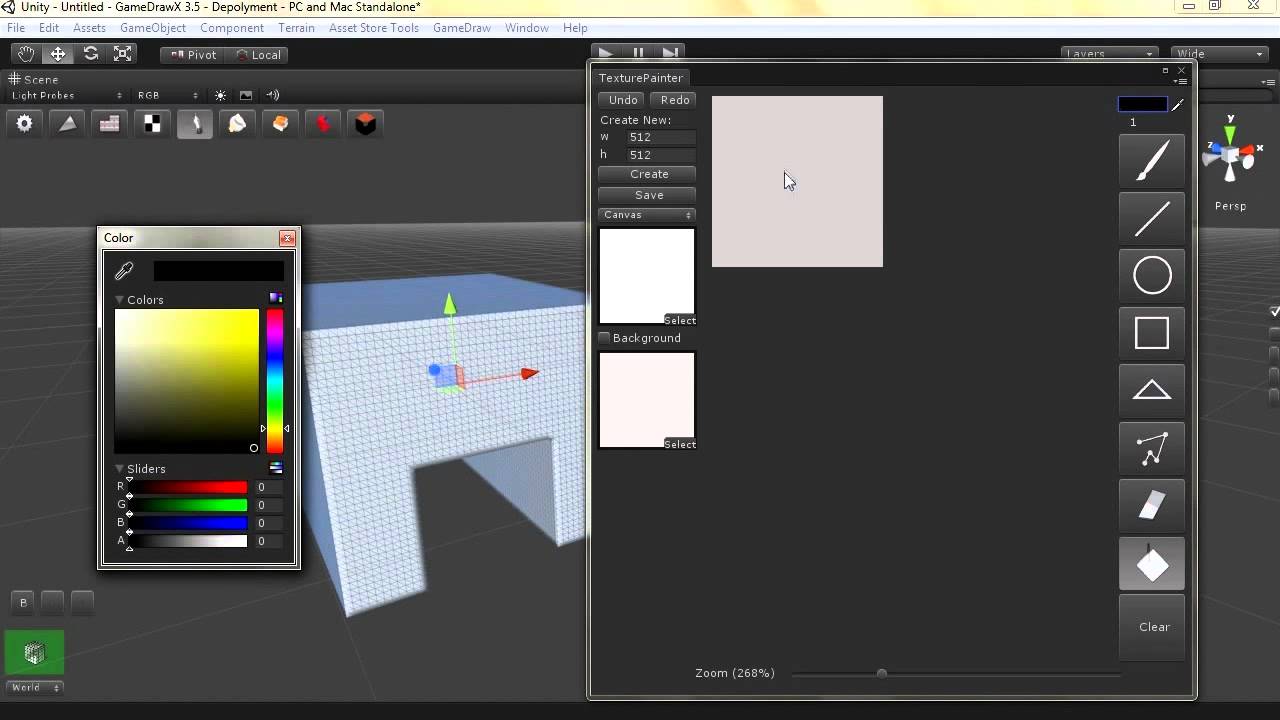Screen dimensions: 1280x720
Task: Select the Move transform tool
Action: point(58,54)
